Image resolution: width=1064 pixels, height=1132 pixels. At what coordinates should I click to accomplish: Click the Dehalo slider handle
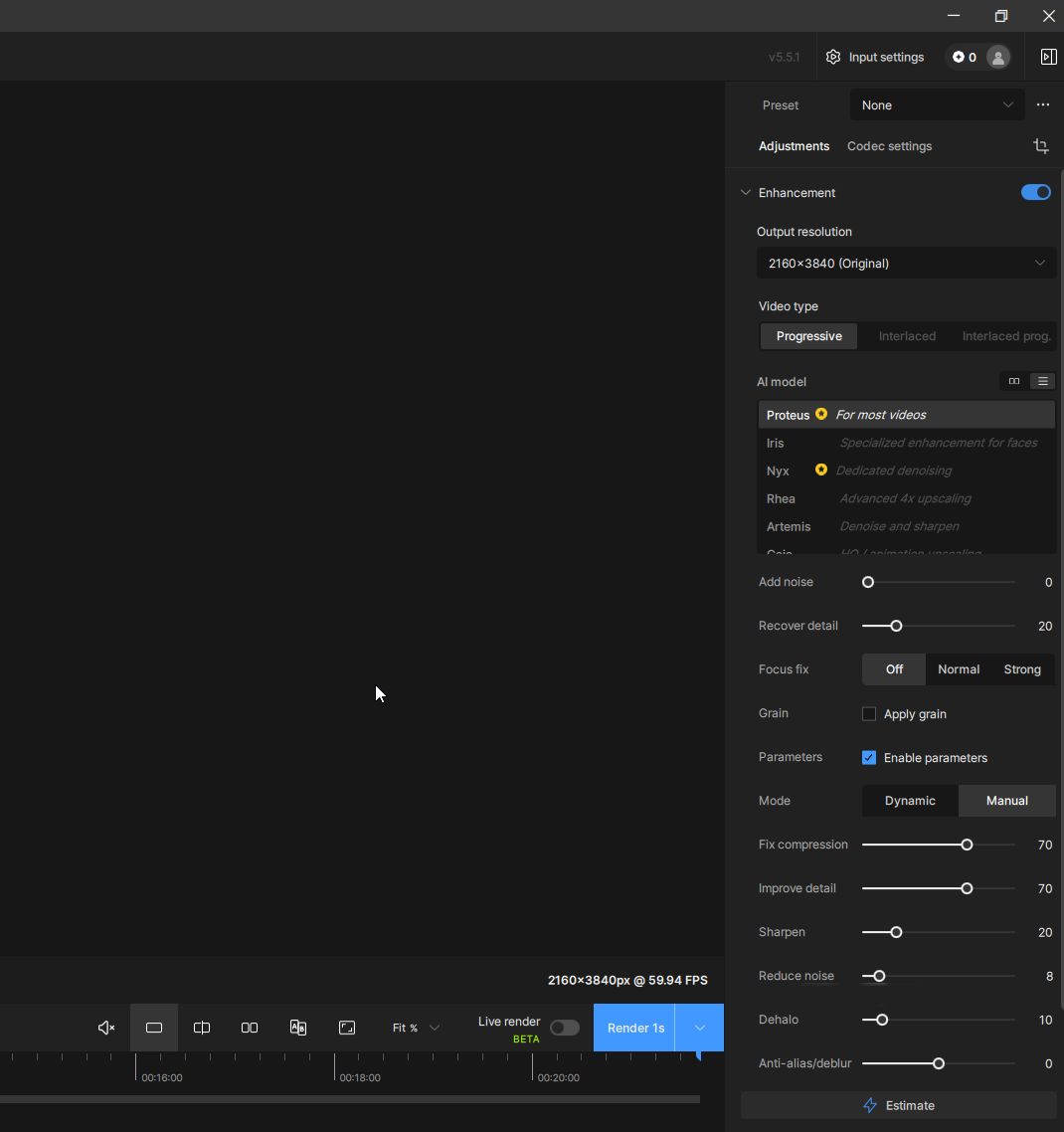point(882,1021)
